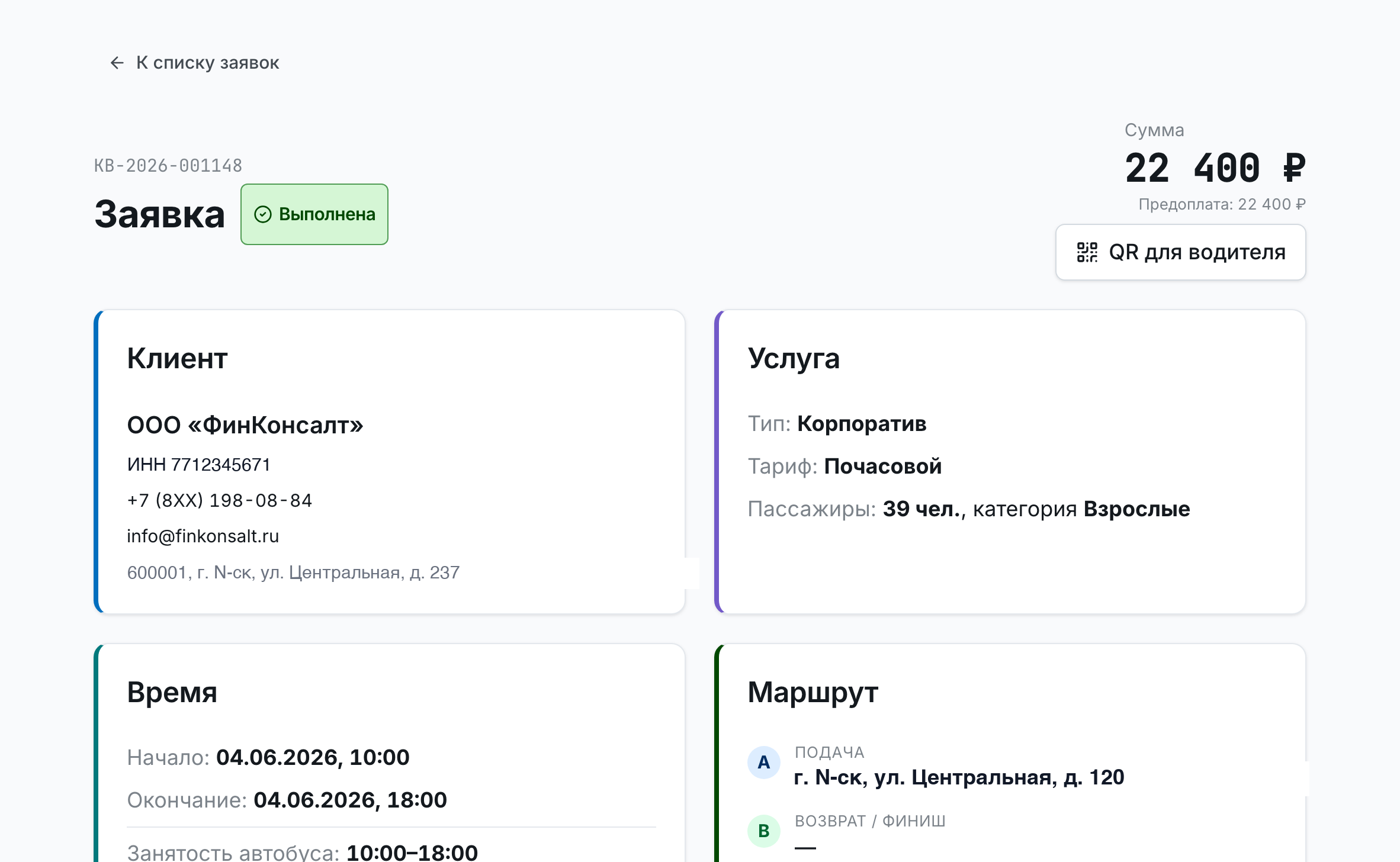This screenshot has height=862, width=1400.
Task: Select order number 'КВ-2026-001148'
Action: (x=168, y=166)
